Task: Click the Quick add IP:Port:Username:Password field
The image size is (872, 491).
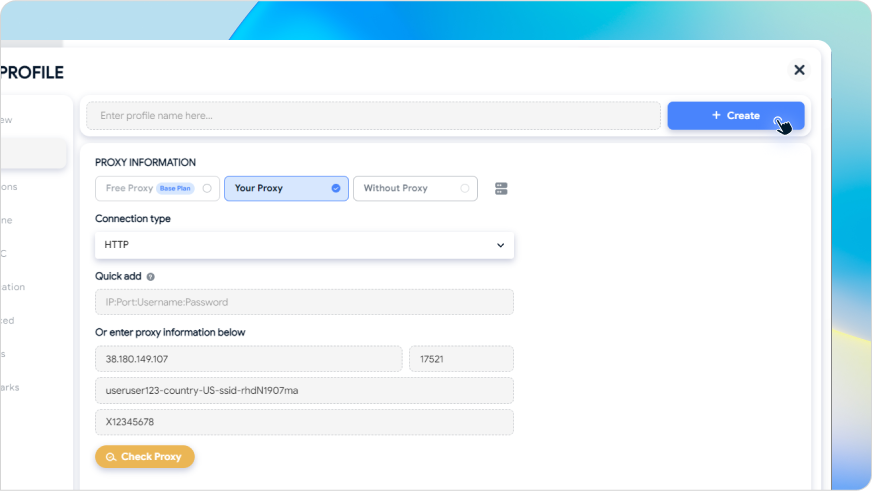Action: [304, 302]
